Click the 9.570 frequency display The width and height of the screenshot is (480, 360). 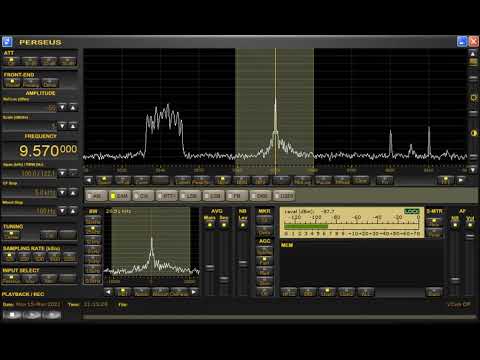[x=48, y=151]
